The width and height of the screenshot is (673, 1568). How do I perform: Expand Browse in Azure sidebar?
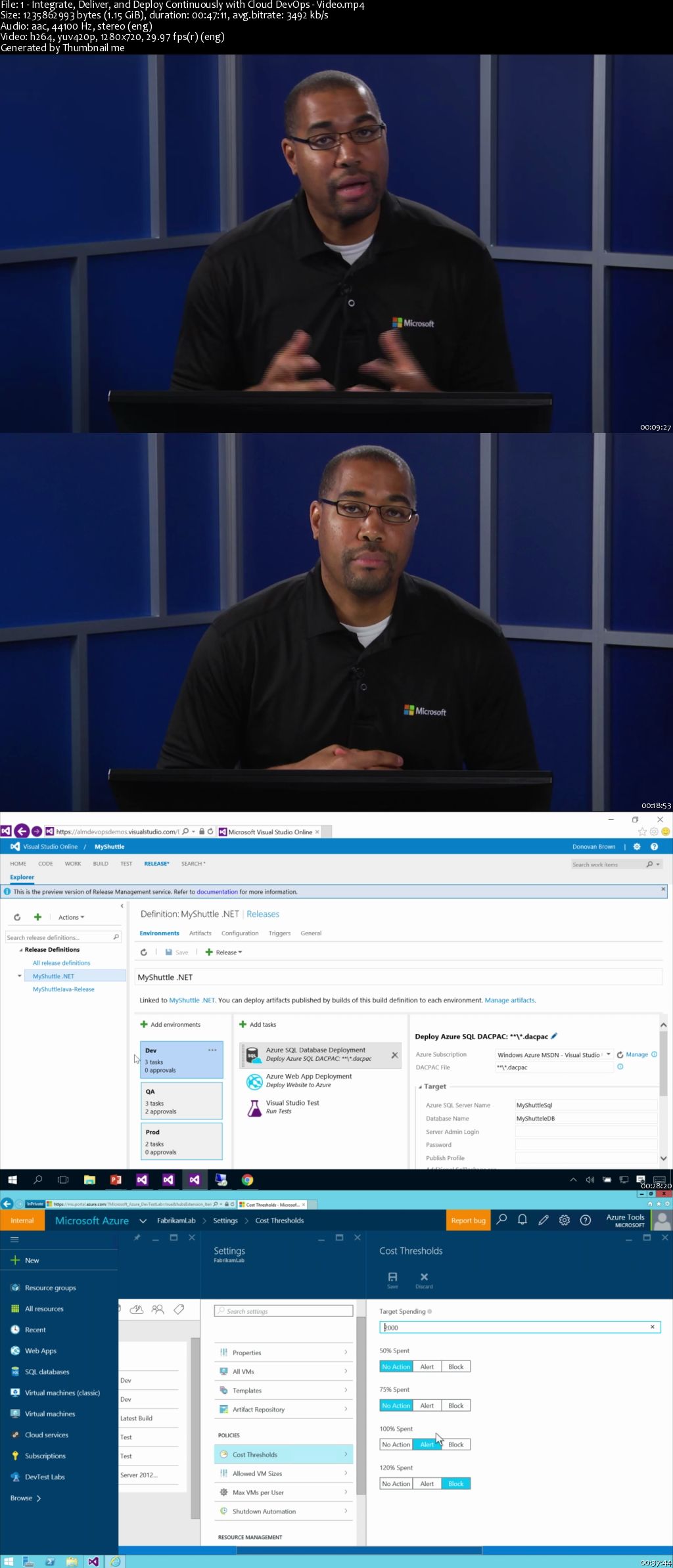[x=26, y=1498]
